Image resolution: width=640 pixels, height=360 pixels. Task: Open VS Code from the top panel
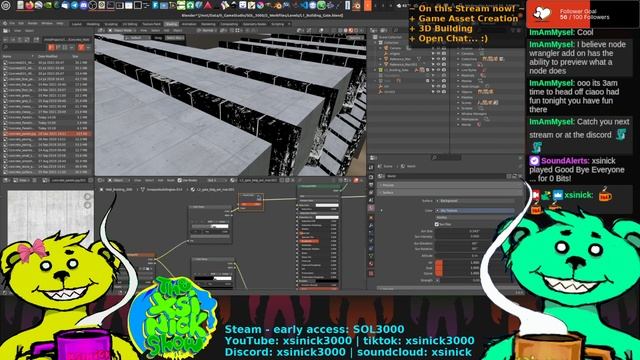pos(304,5)
